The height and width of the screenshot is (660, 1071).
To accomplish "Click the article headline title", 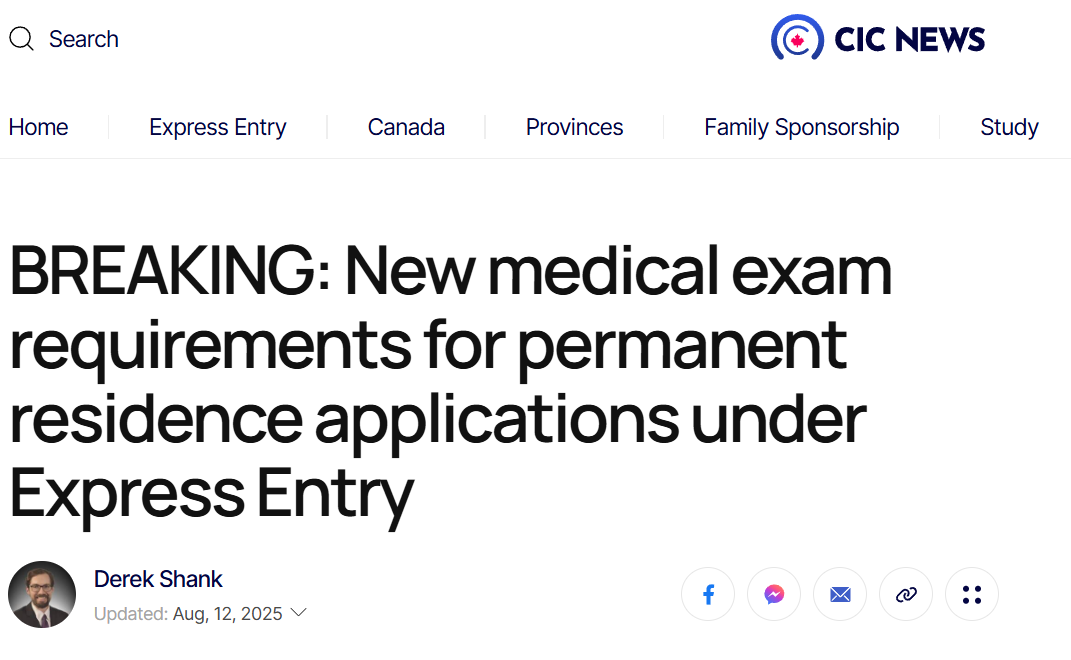I will pos(451,381).
